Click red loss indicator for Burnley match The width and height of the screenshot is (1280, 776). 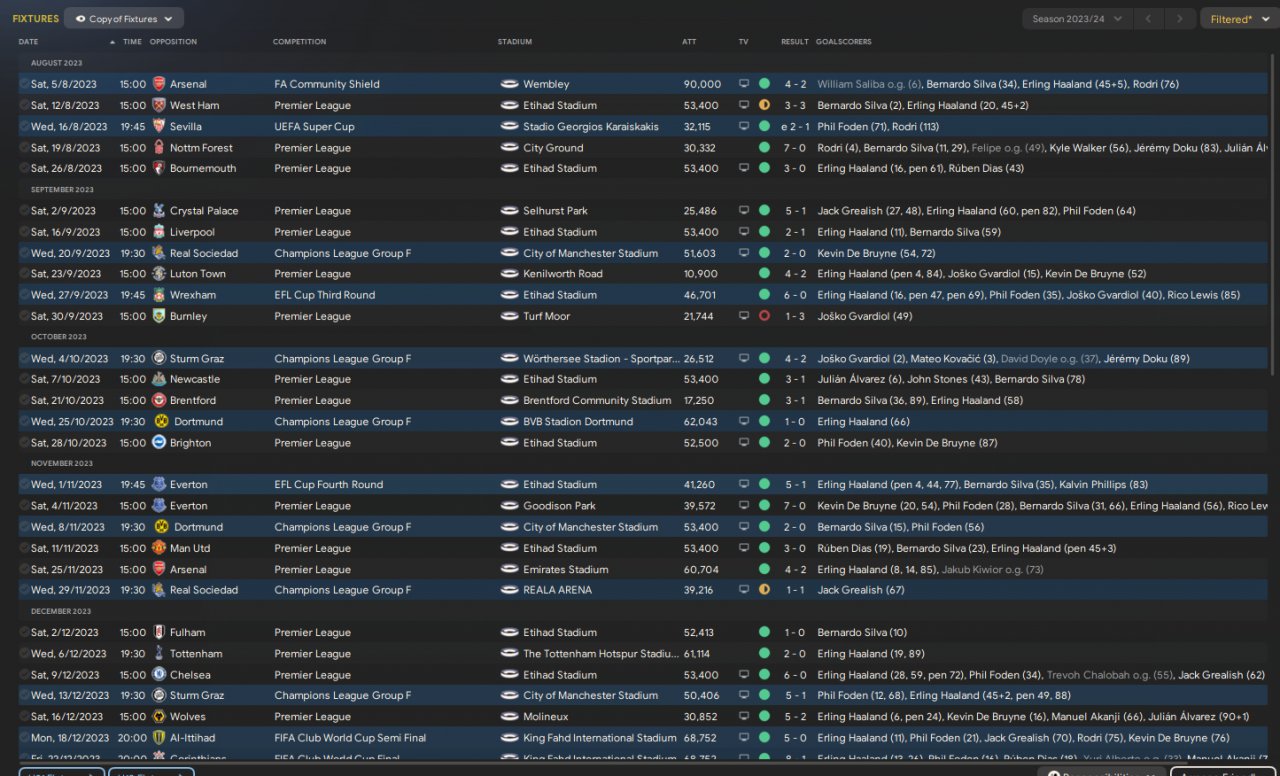click(764, 316)
